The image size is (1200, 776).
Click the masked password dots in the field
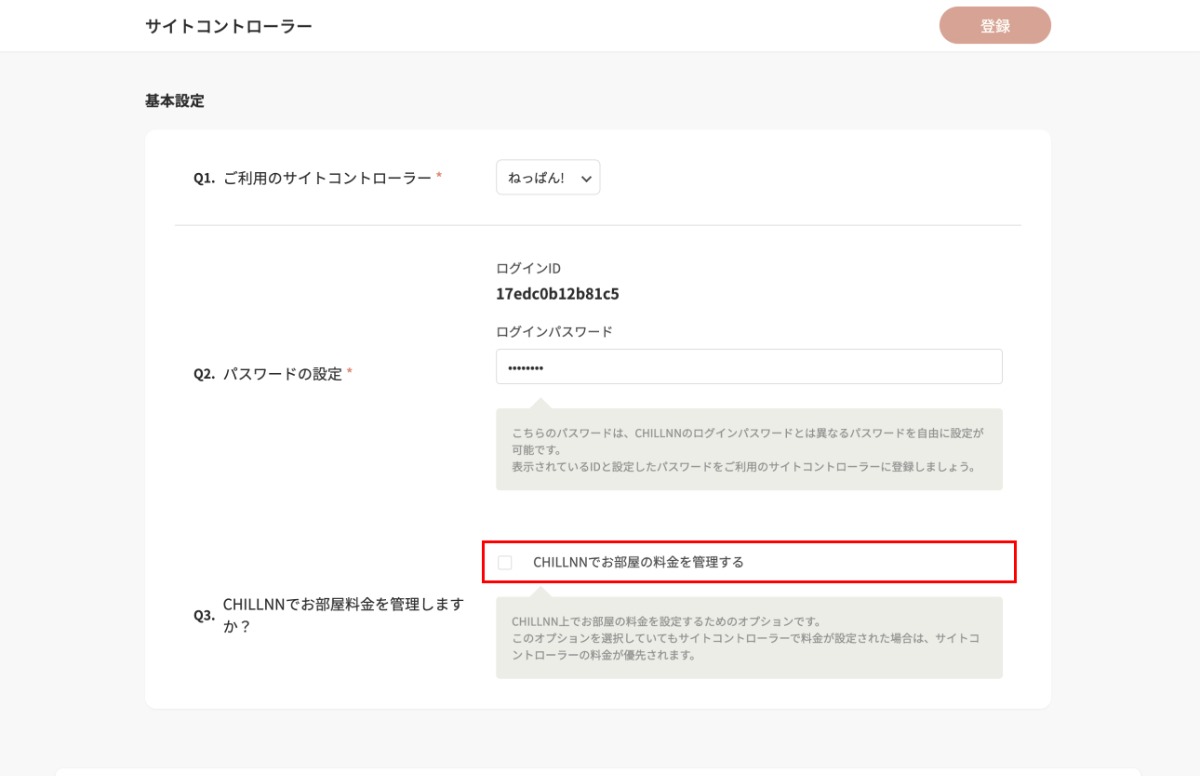click(525, 368)
